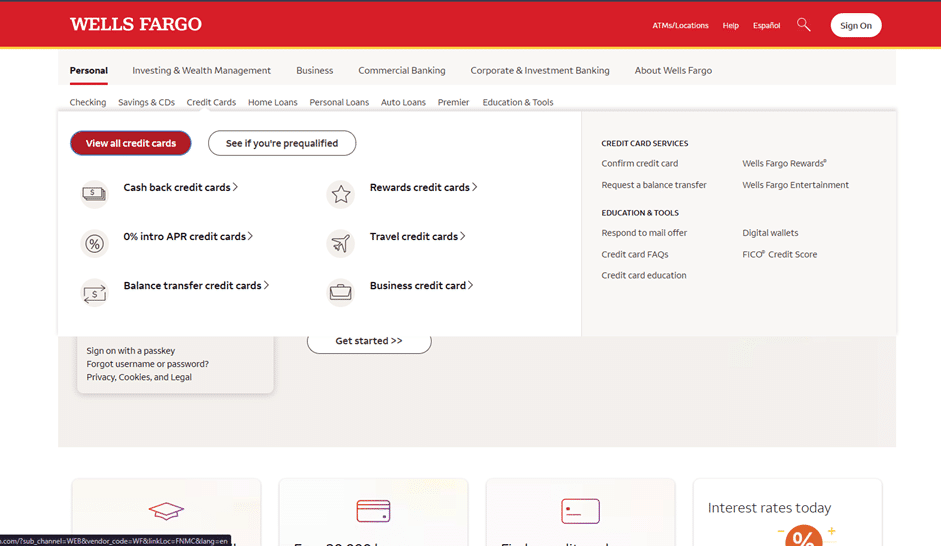This screenshot has height=546, width=941.
Task: Switch to Investing & Wealth Management tab
Action: 202,70
